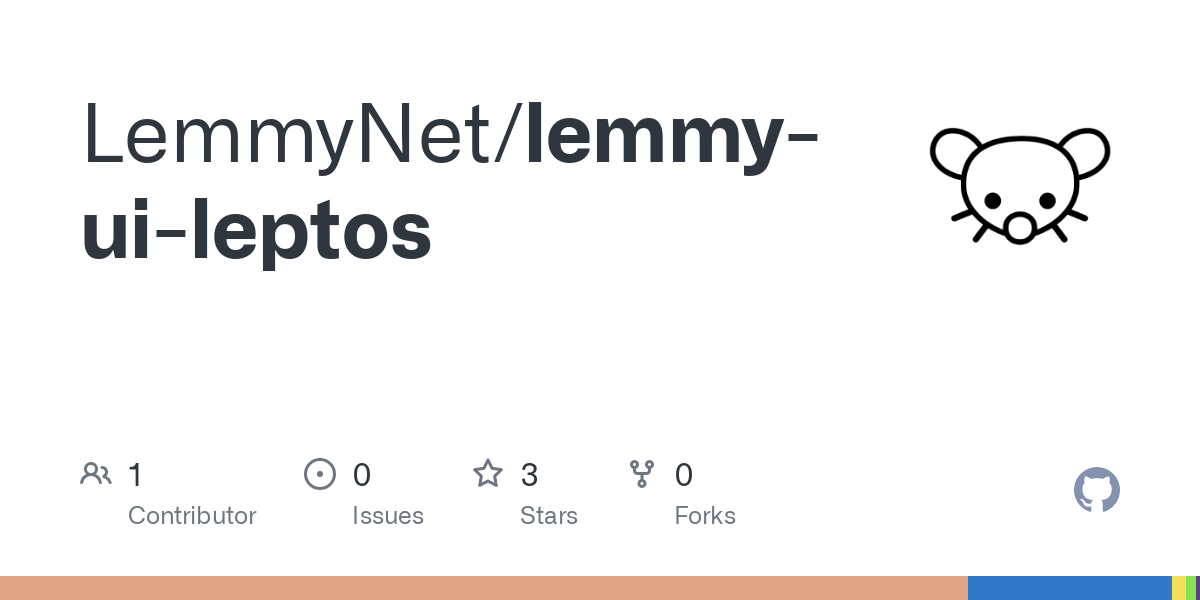Click the star icon
Screen dimensions: 1200x600
coord(488,474)
